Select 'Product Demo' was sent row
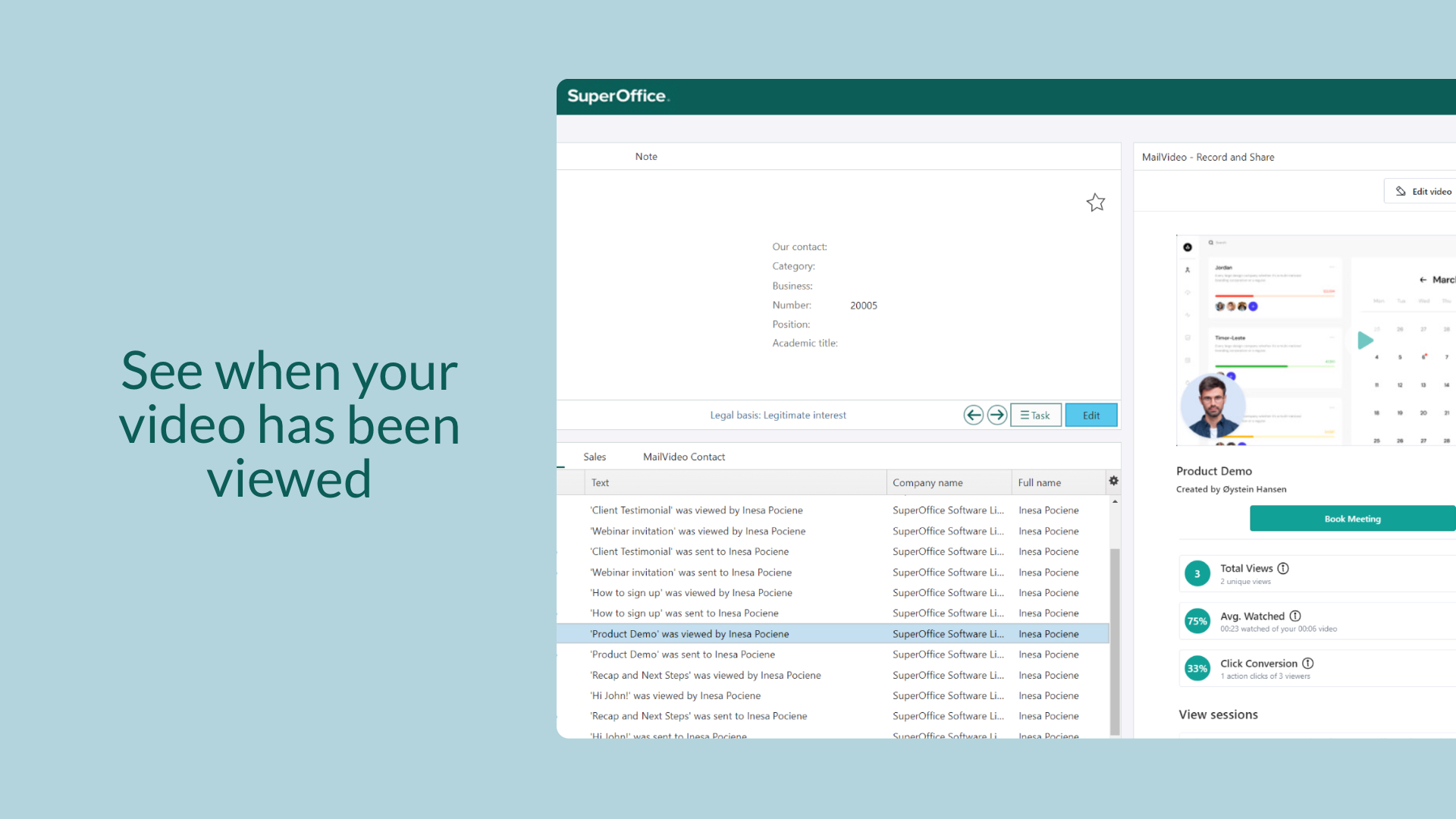 833,654
